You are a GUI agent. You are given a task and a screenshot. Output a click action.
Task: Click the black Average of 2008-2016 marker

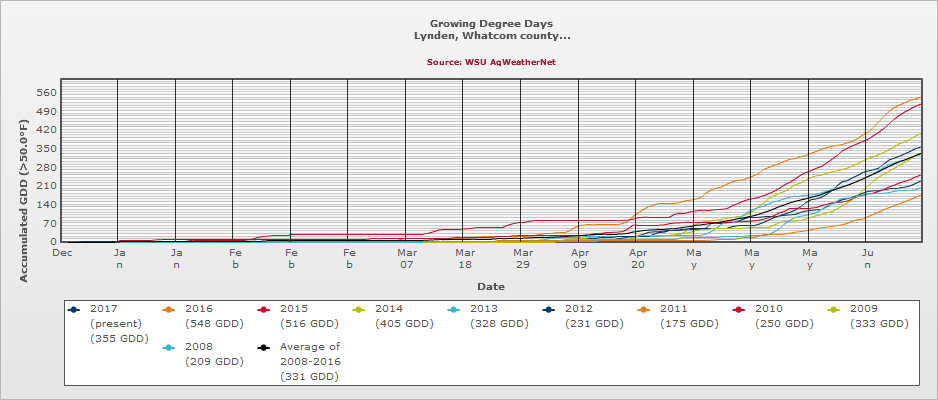[264, 348]
